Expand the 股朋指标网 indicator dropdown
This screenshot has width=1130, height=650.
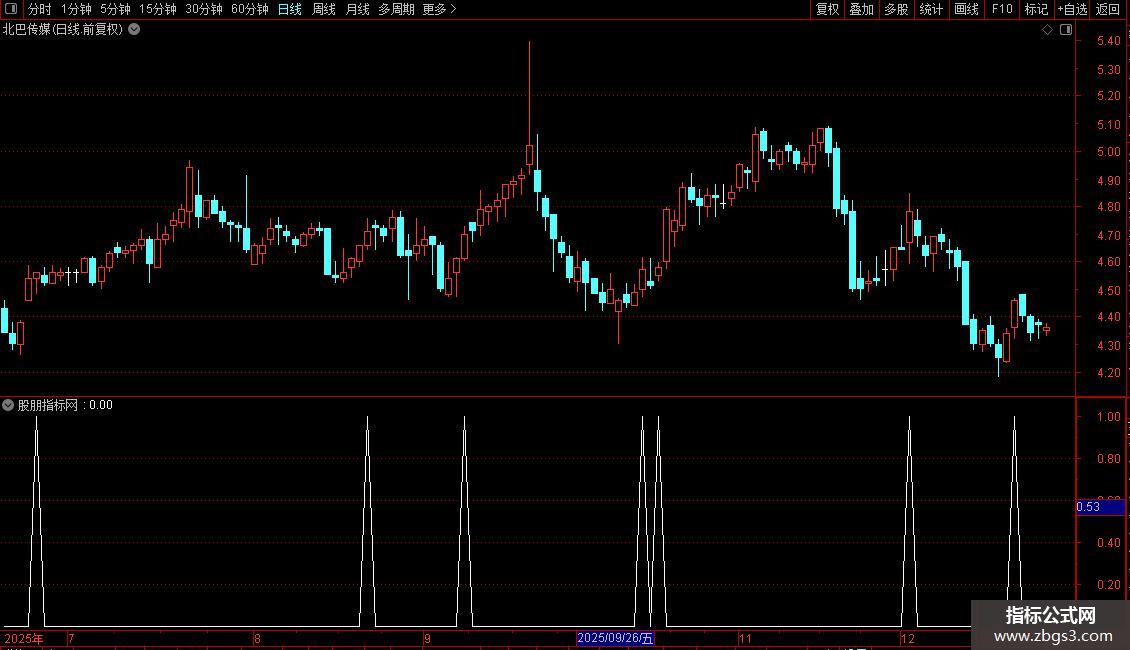[8, 405]
